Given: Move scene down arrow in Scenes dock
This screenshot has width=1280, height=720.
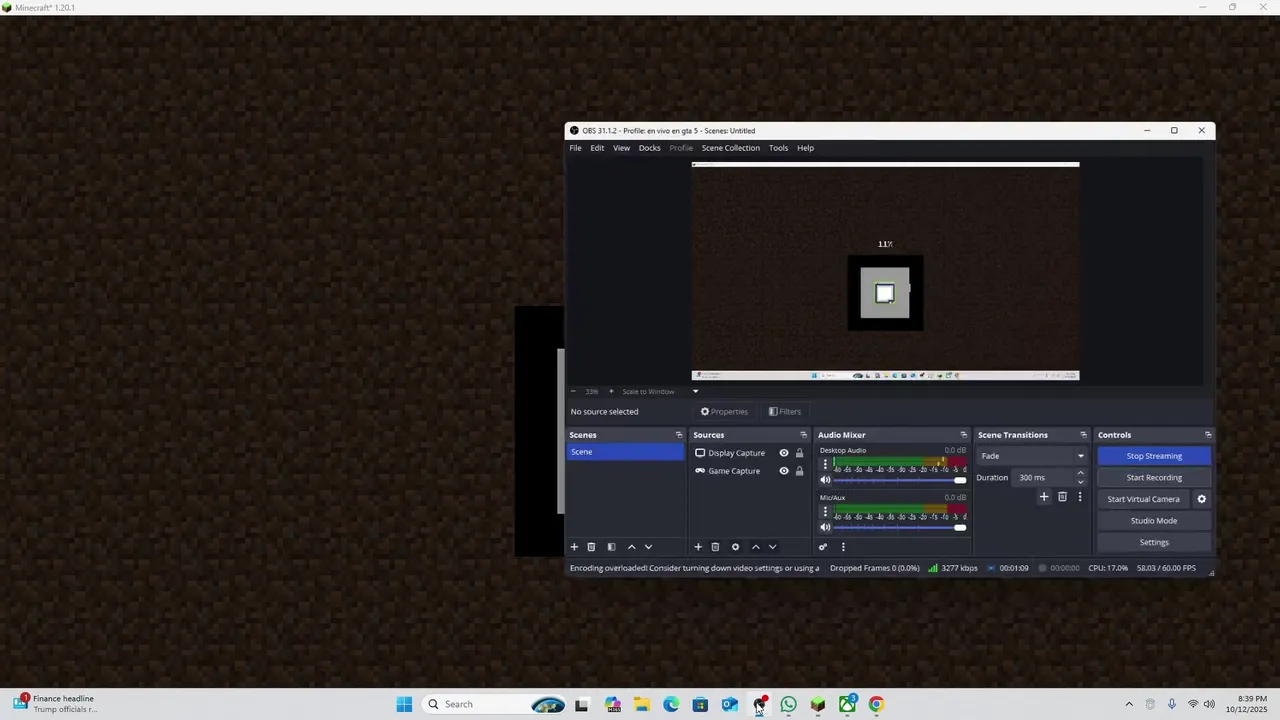Looking at the screenshot, I should [648, 547].
